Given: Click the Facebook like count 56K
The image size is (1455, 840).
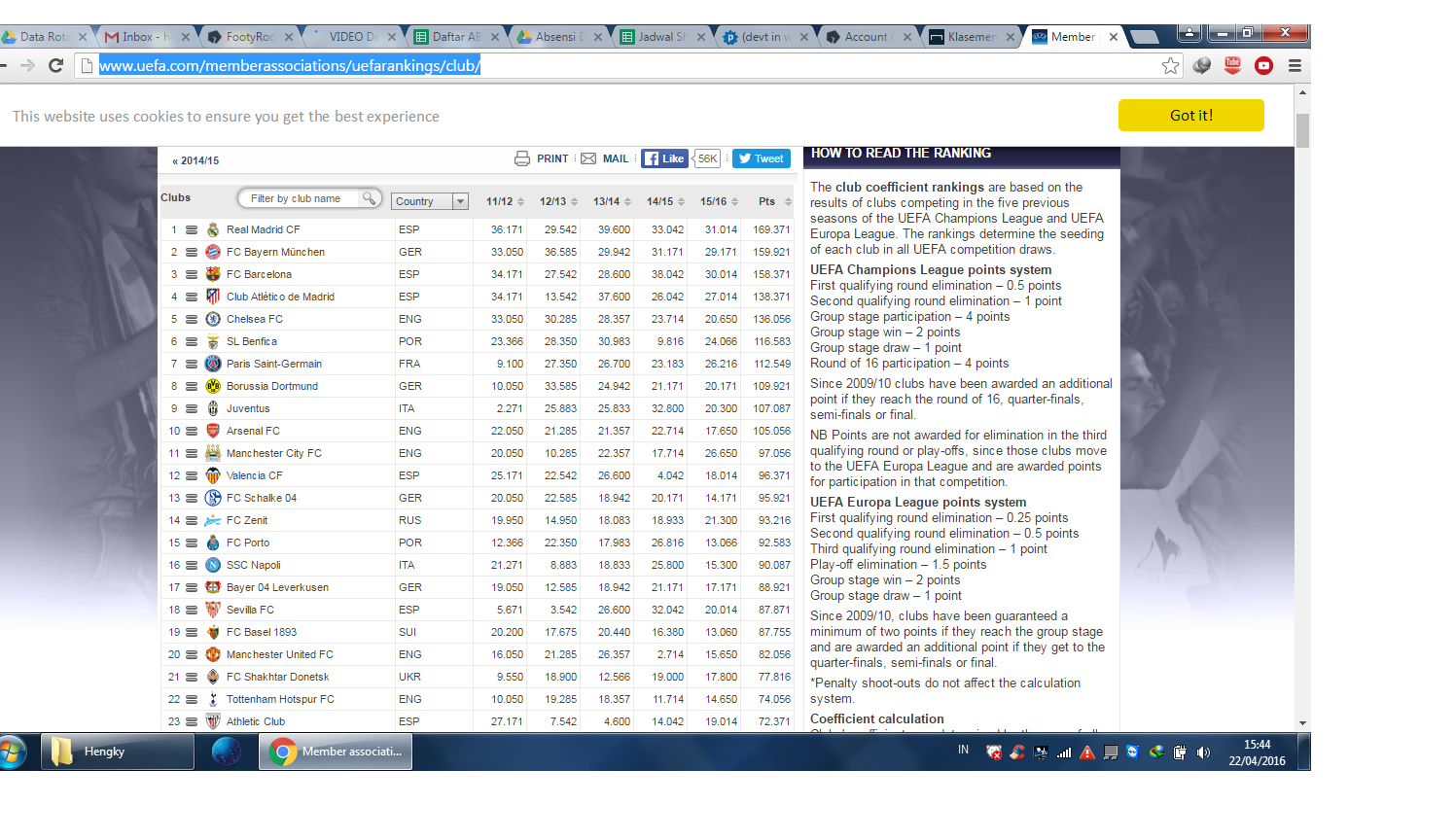Looking at the screenshot, I should tap(707, 158).
